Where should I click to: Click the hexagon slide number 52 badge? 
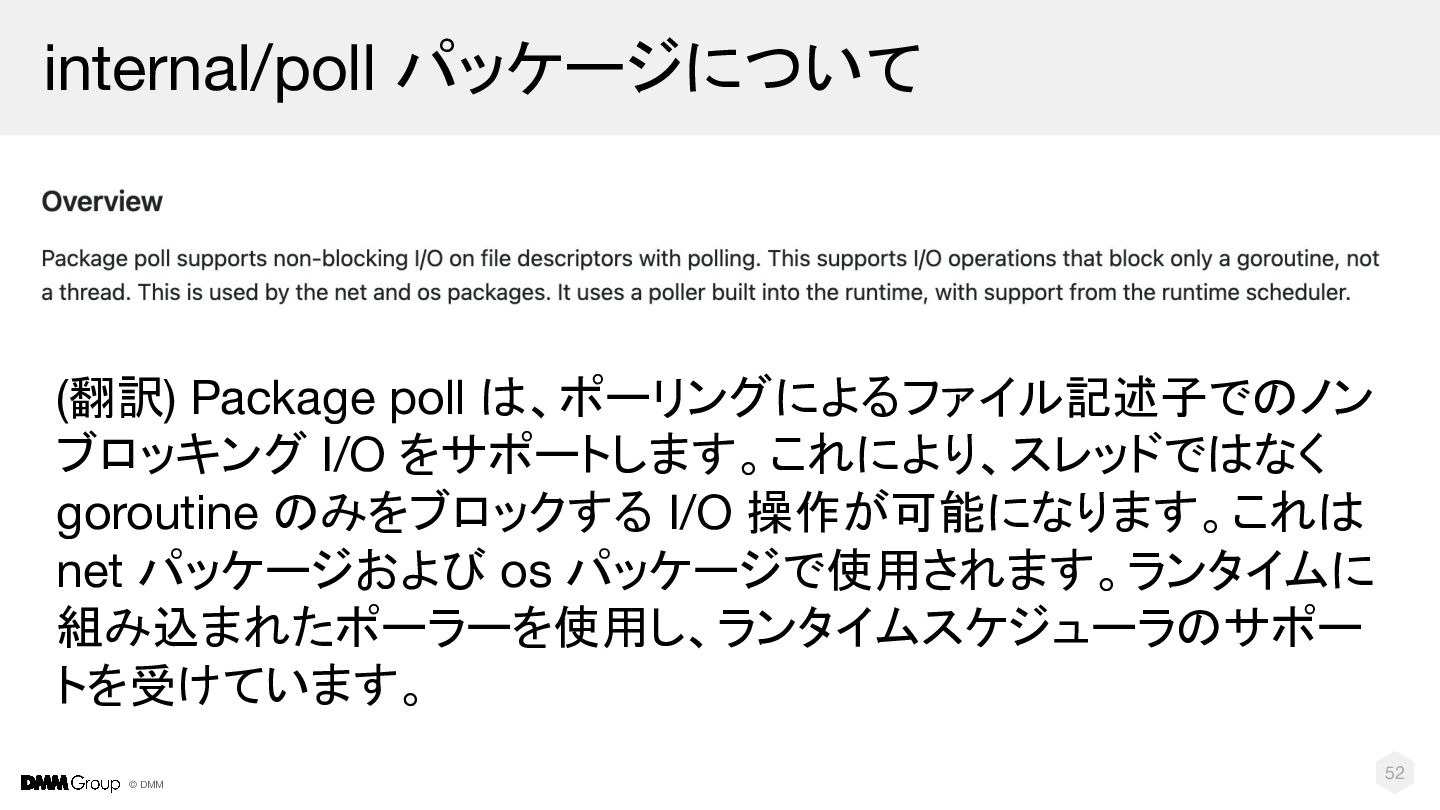click(x=1394, y=772)
